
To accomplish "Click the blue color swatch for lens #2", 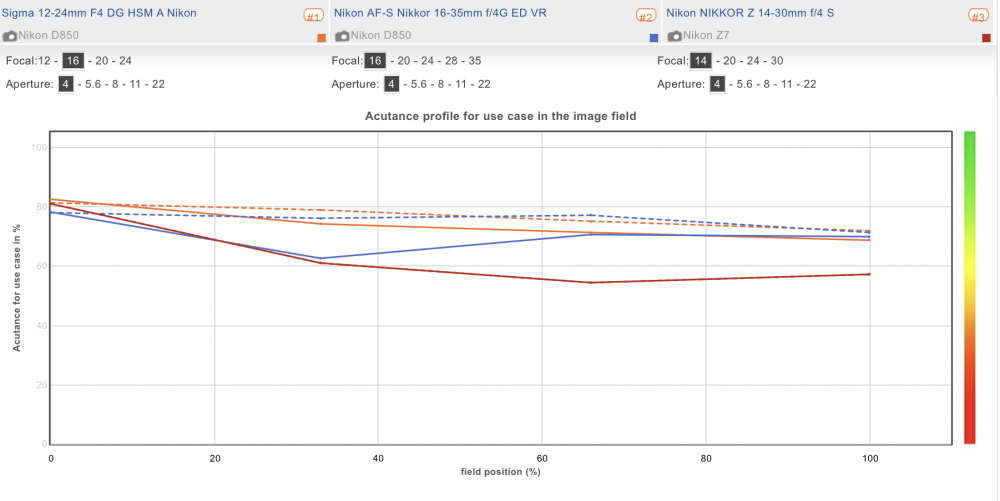I will (x=654, y=38).
